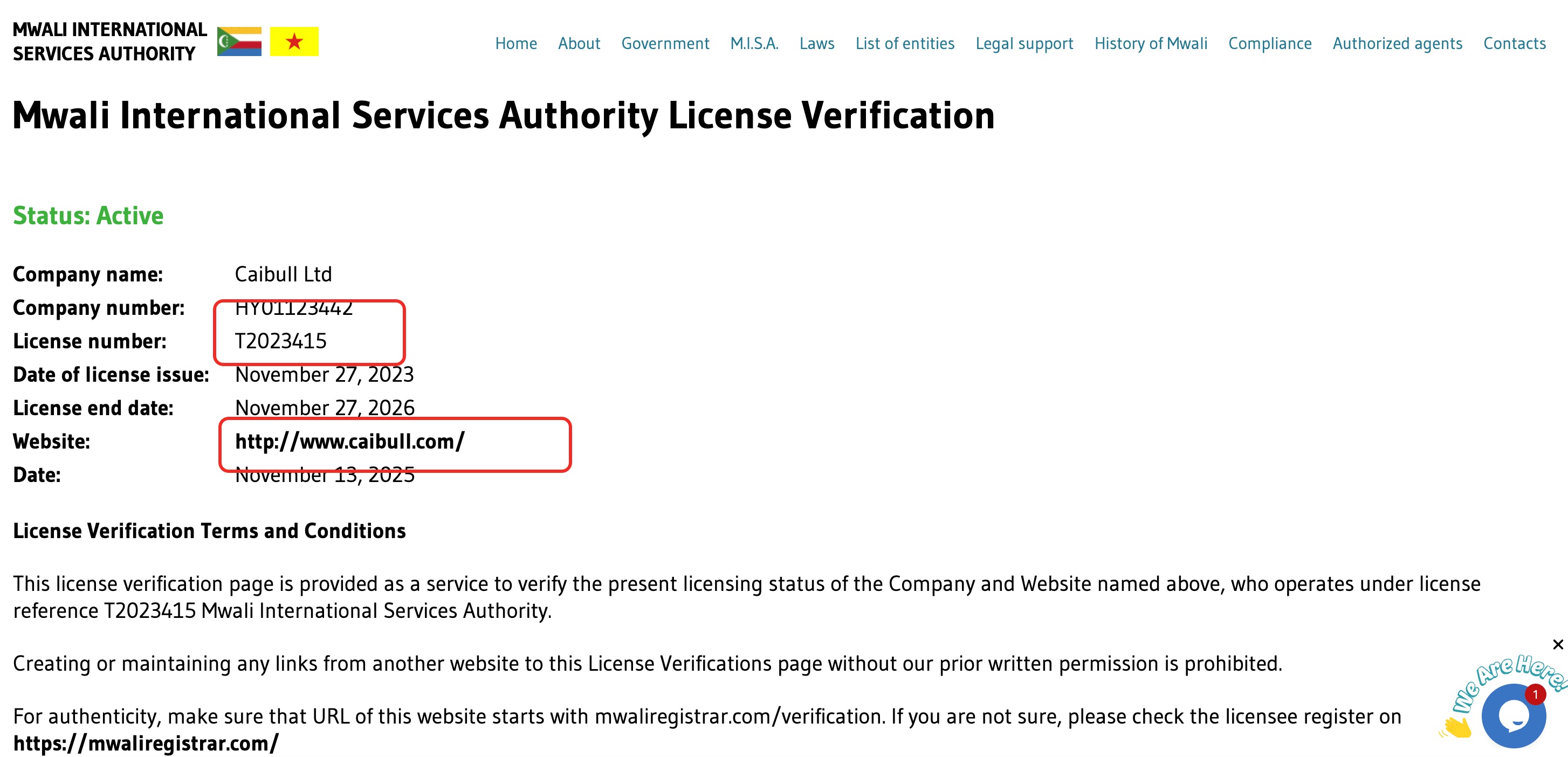The height and width of the screenshot is (757, 1568).
Task: Navigate to Government section
Action: click(665, 43)
